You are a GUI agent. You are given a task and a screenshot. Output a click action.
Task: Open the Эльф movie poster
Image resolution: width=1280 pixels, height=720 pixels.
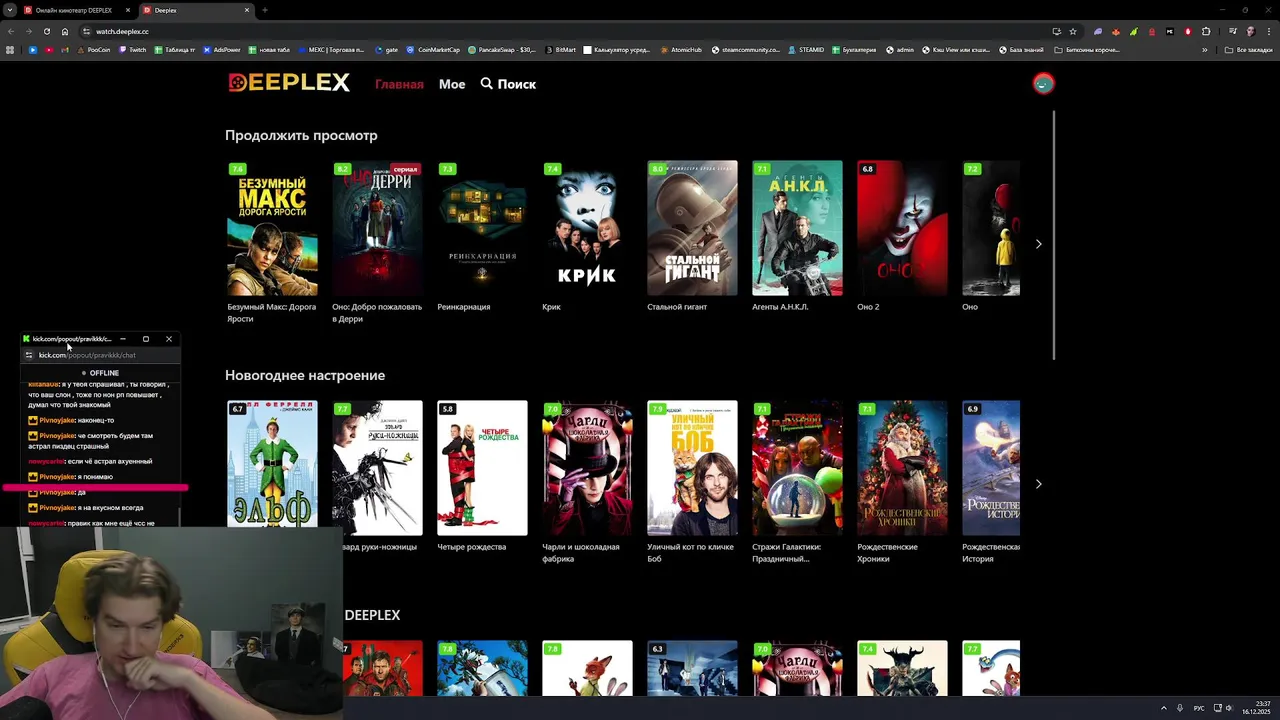point(272,464)
